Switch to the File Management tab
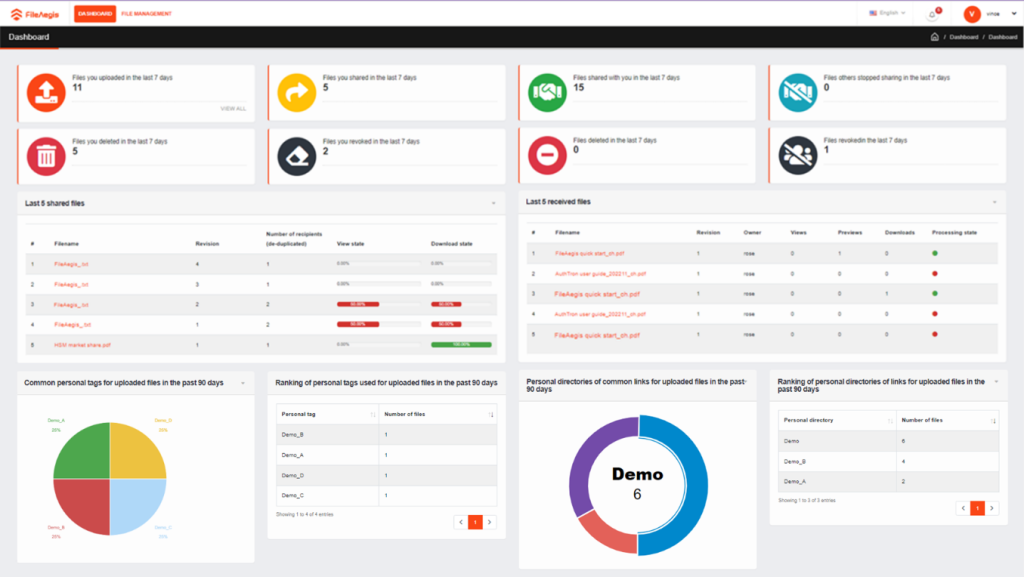Viewport: 1024px width, 577px height. click(x=146, y=14)
